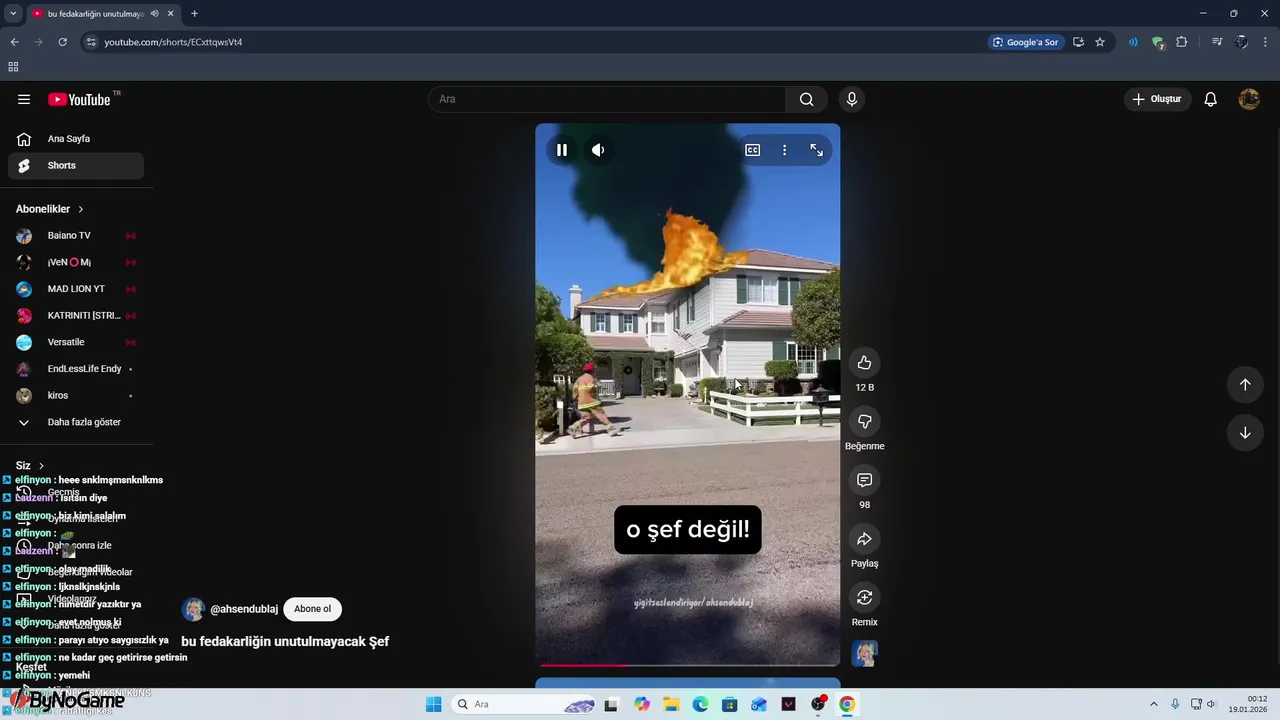Reload the current page

tap(62, 42)
